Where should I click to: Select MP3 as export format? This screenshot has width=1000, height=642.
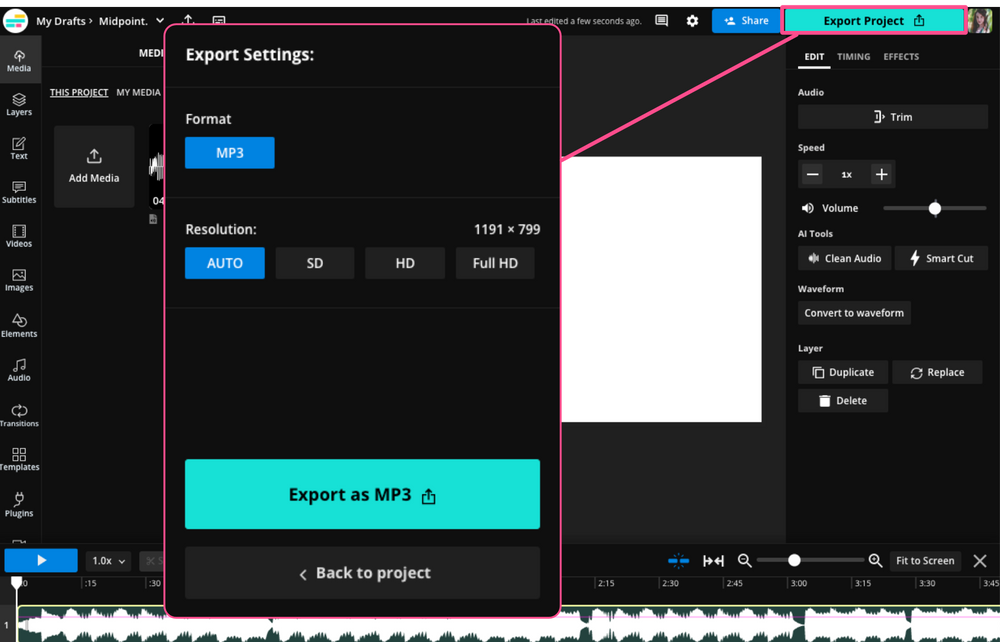229,153
